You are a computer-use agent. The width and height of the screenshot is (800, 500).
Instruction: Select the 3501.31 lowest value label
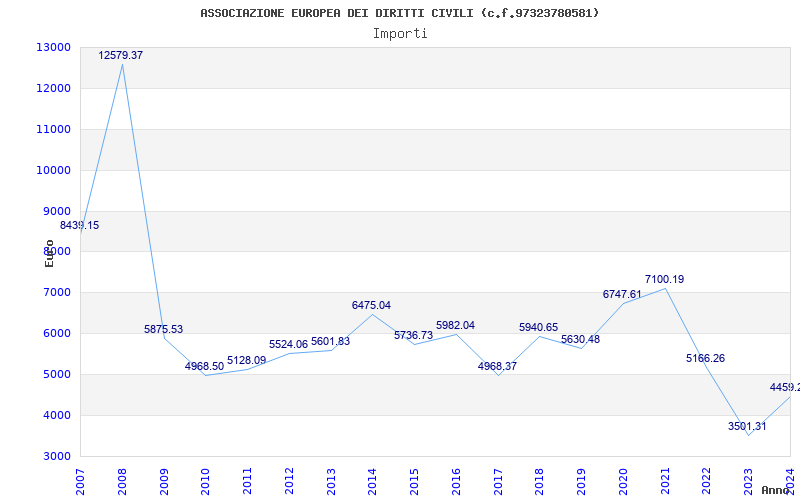(x=747, y=427)
